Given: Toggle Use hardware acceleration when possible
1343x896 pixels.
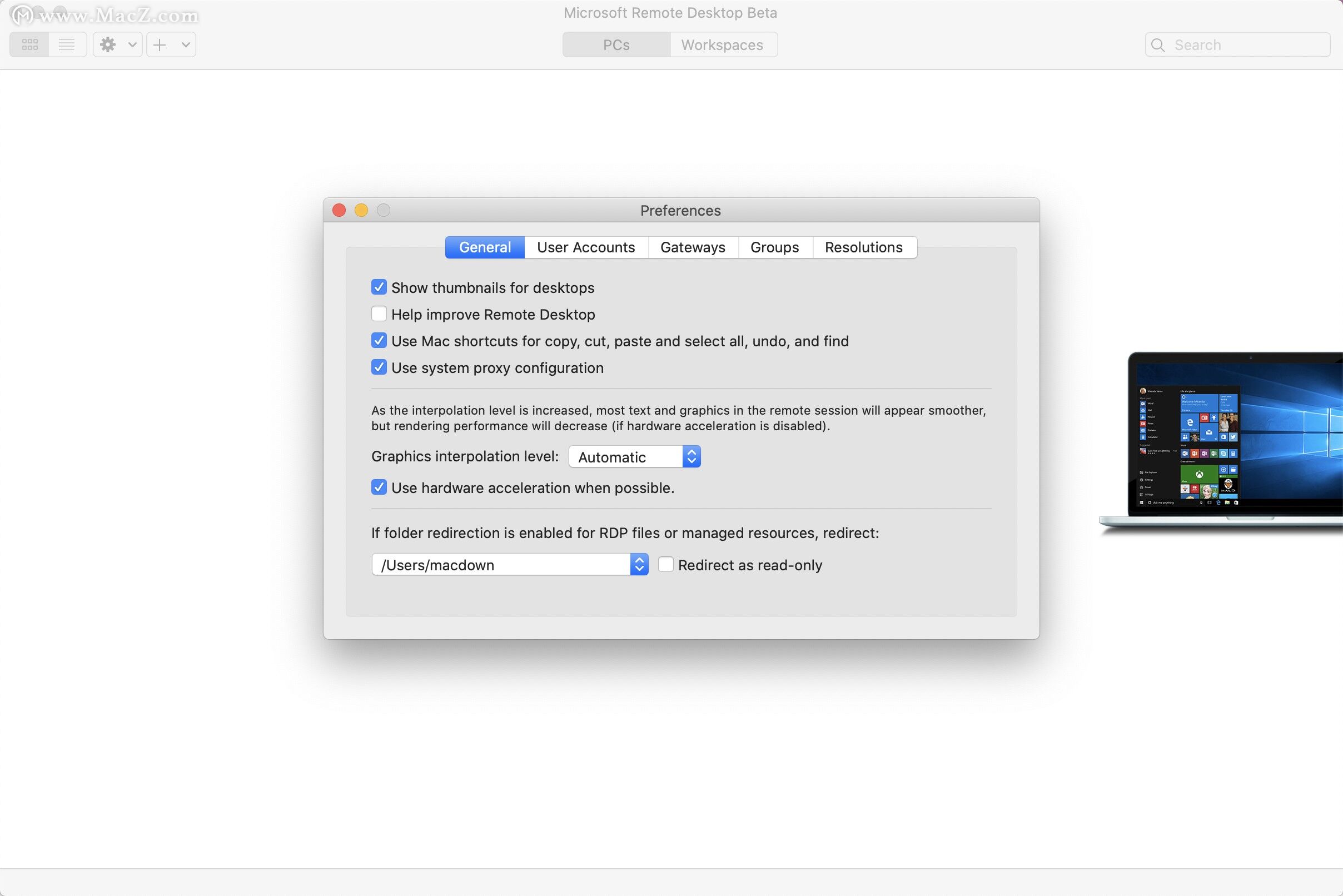Looking at the screenshot, I should [378, 487].
